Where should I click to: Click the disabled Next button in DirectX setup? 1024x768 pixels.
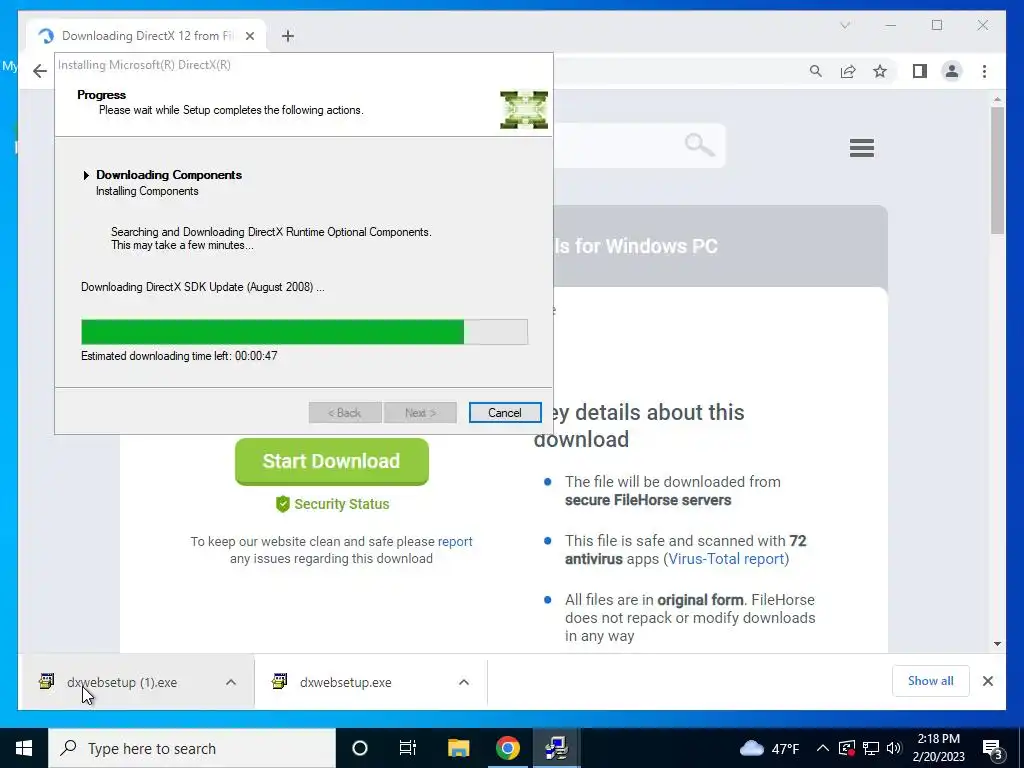[420, 413]
